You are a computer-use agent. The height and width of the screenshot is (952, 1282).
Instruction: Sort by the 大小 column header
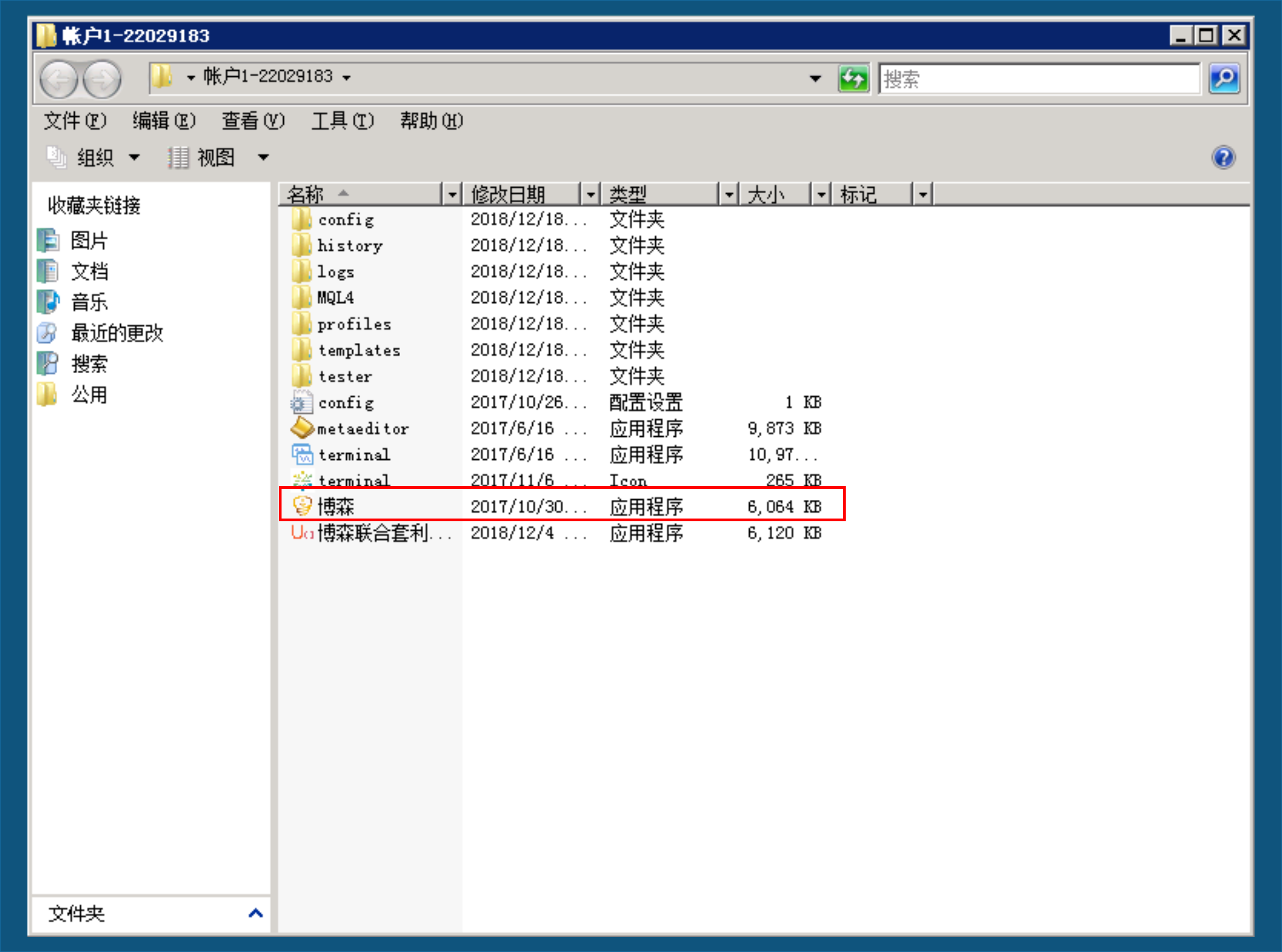pos(776,195)
